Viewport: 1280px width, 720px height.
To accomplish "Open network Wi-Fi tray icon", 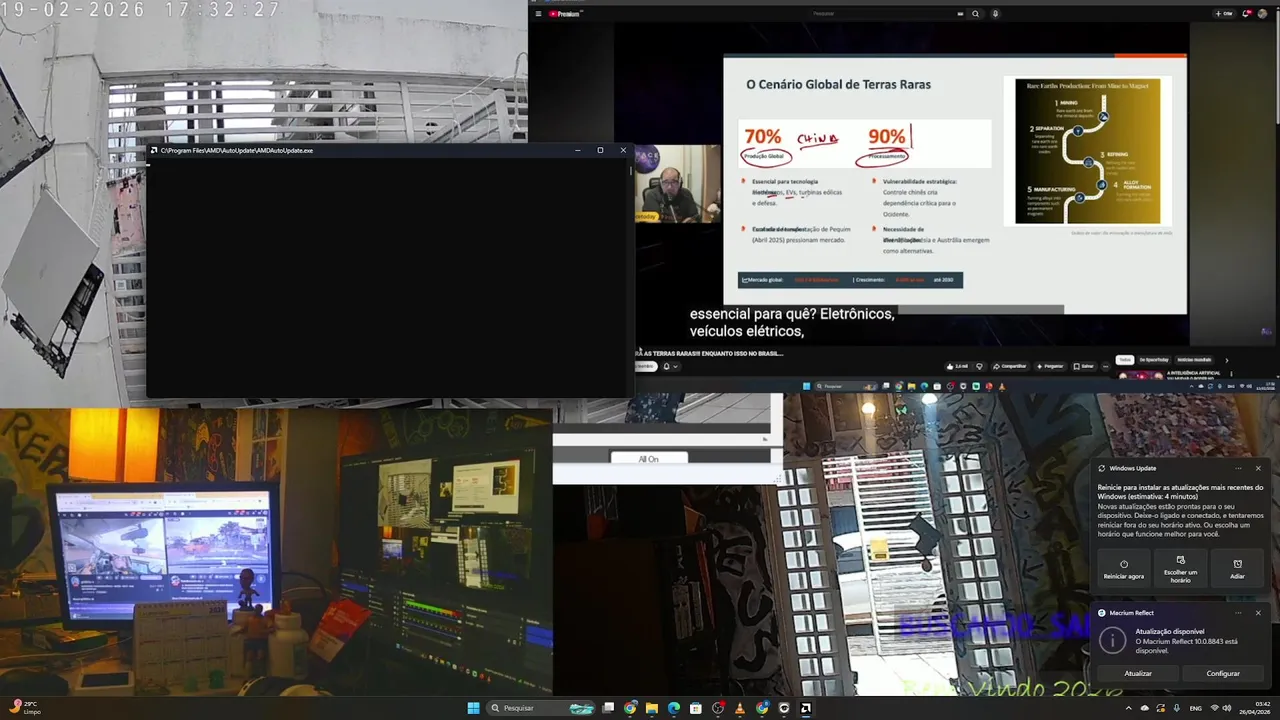I will (x=1215, y=708).
